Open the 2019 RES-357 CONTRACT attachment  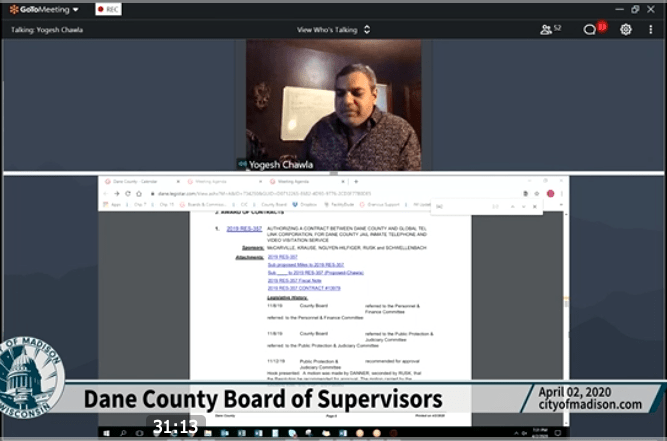point(304,288)
